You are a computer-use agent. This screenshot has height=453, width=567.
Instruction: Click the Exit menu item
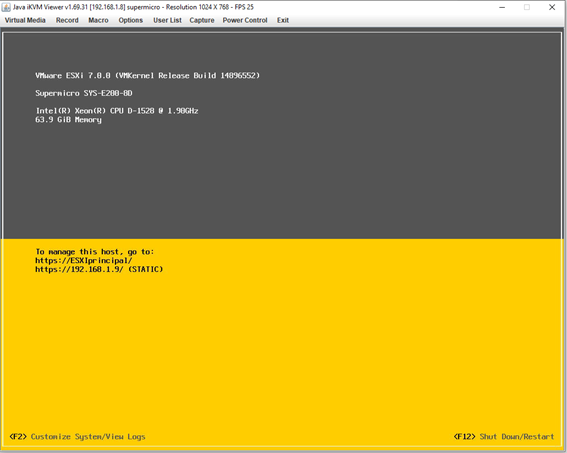tap(283, 20)
